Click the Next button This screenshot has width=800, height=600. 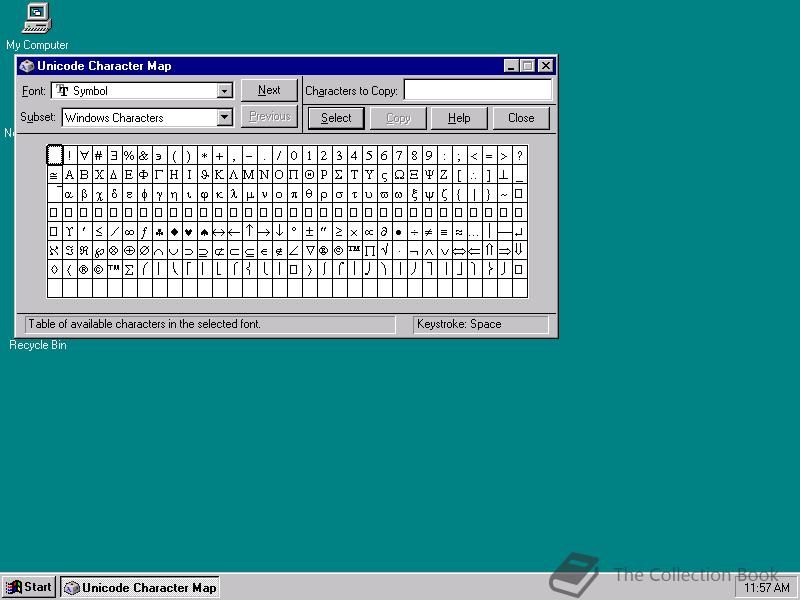tap(269, 90)
